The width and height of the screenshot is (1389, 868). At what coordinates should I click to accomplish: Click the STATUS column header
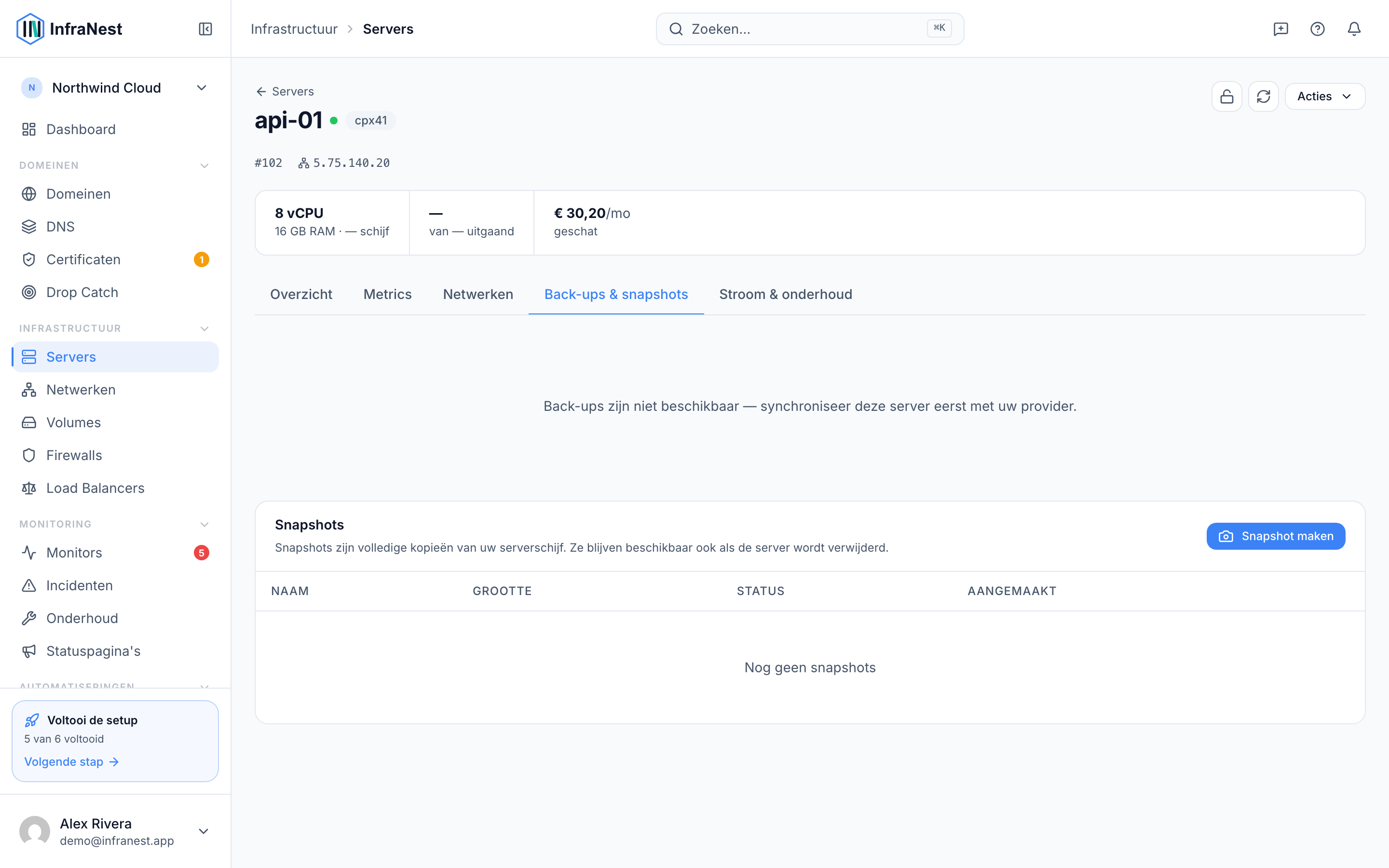pos(761,591)
